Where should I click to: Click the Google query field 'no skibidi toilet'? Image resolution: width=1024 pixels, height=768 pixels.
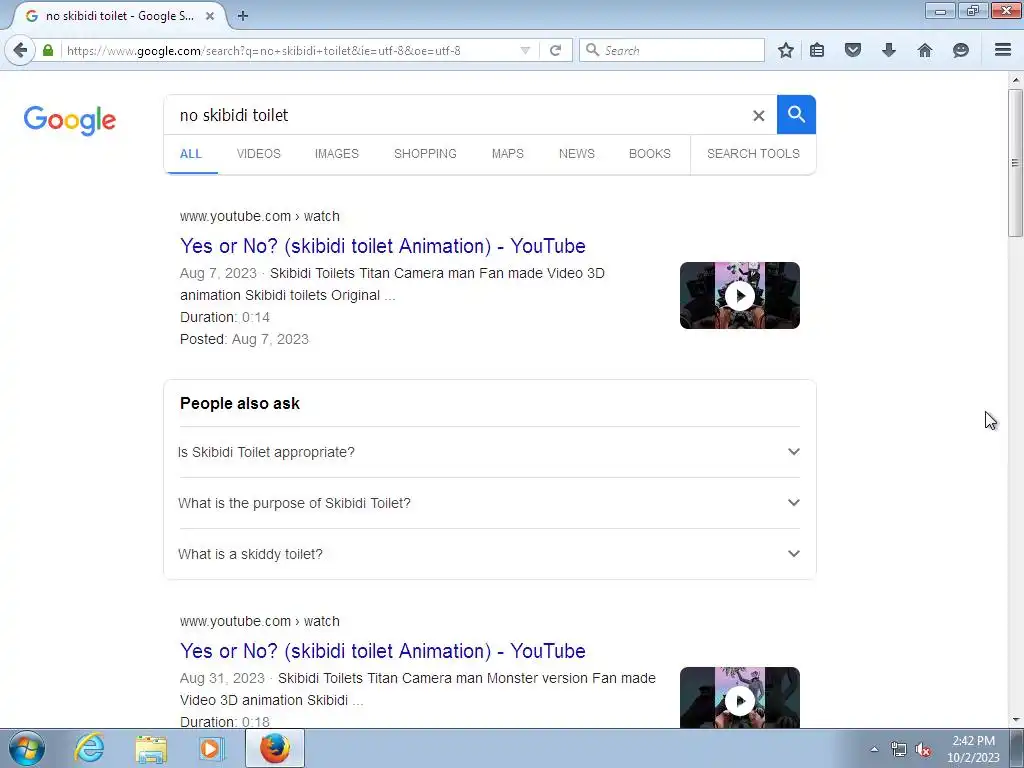457,115
